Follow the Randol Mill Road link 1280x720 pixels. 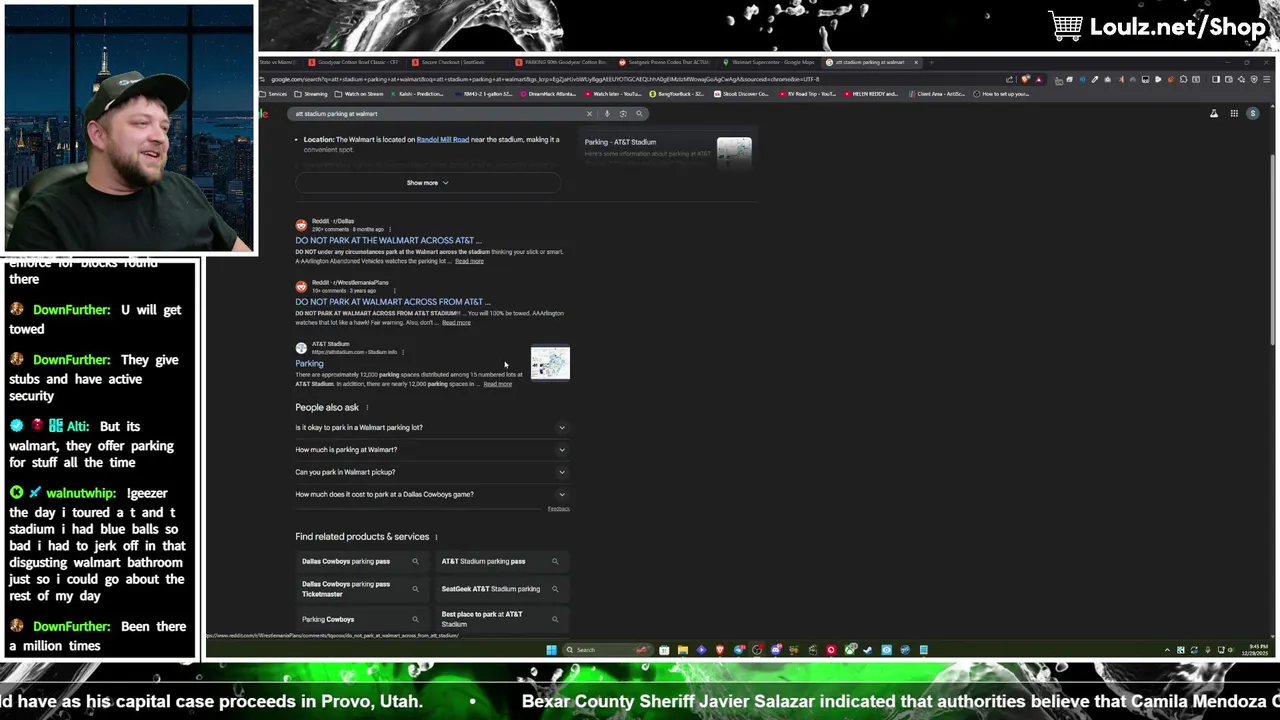click(x=442, y=140)
